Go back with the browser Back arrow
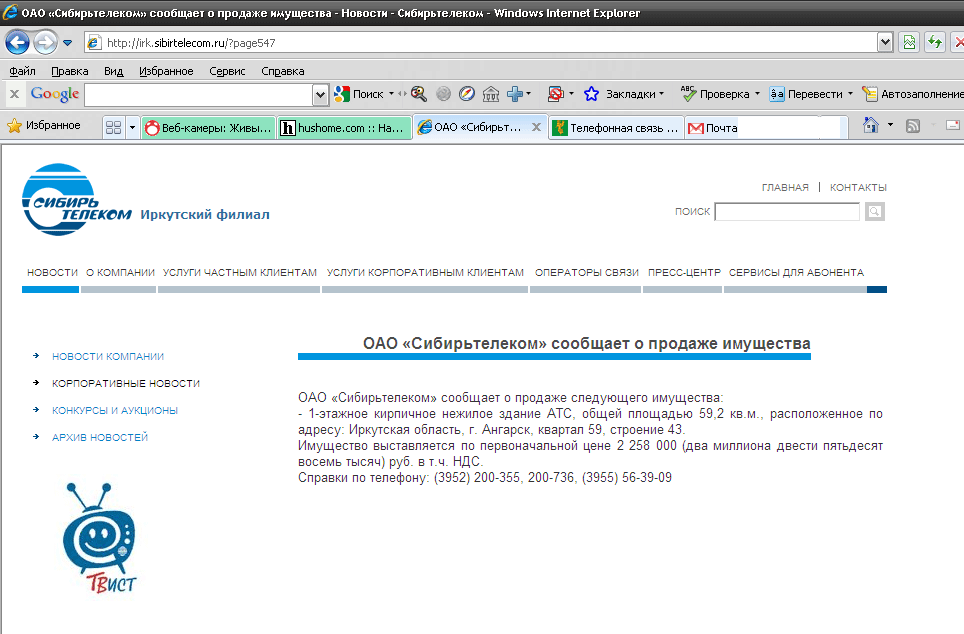 point(17,42)
